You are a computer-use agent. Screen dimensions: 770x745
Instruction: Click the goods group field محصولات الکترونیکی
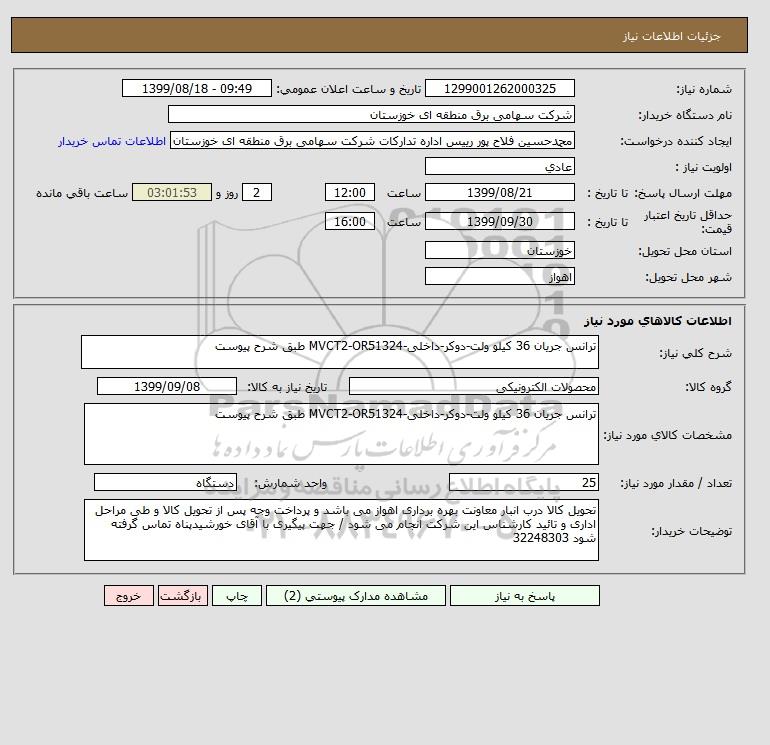(473, 386)
